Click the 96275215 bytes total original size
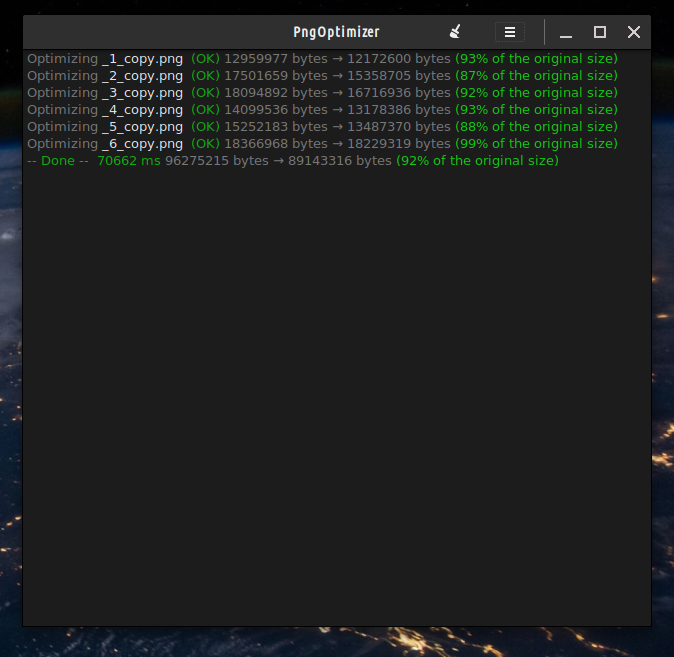674x657 pixels. click(x=217, y=161)
